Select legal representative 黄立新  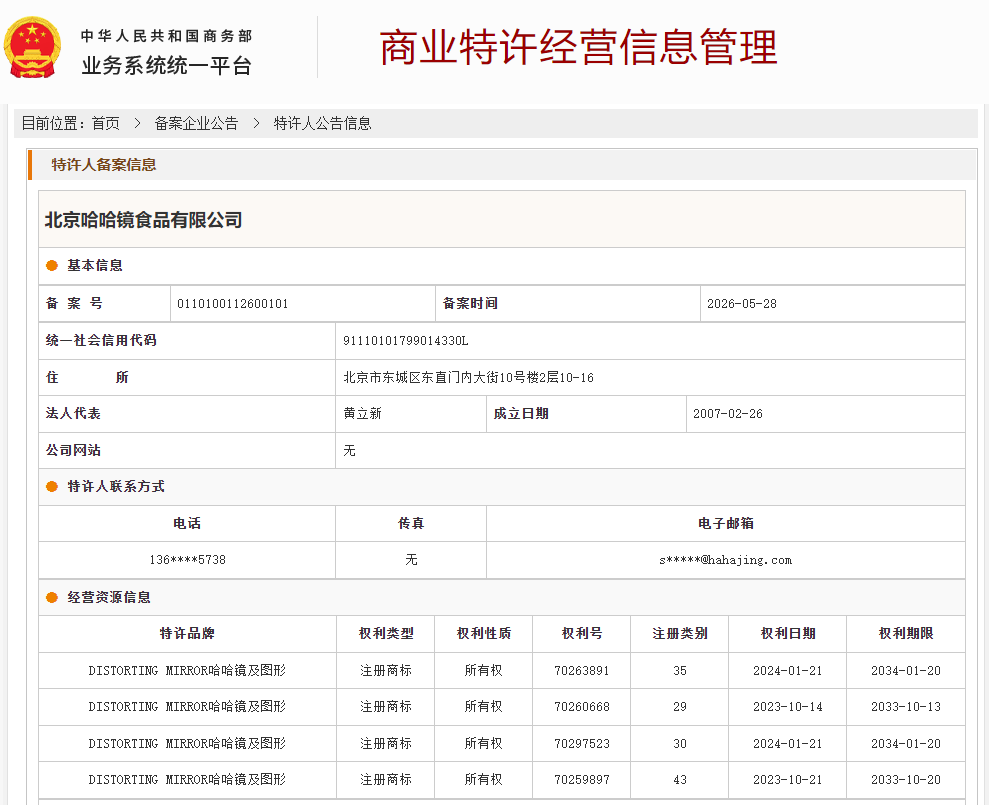(x=363, y=413)
